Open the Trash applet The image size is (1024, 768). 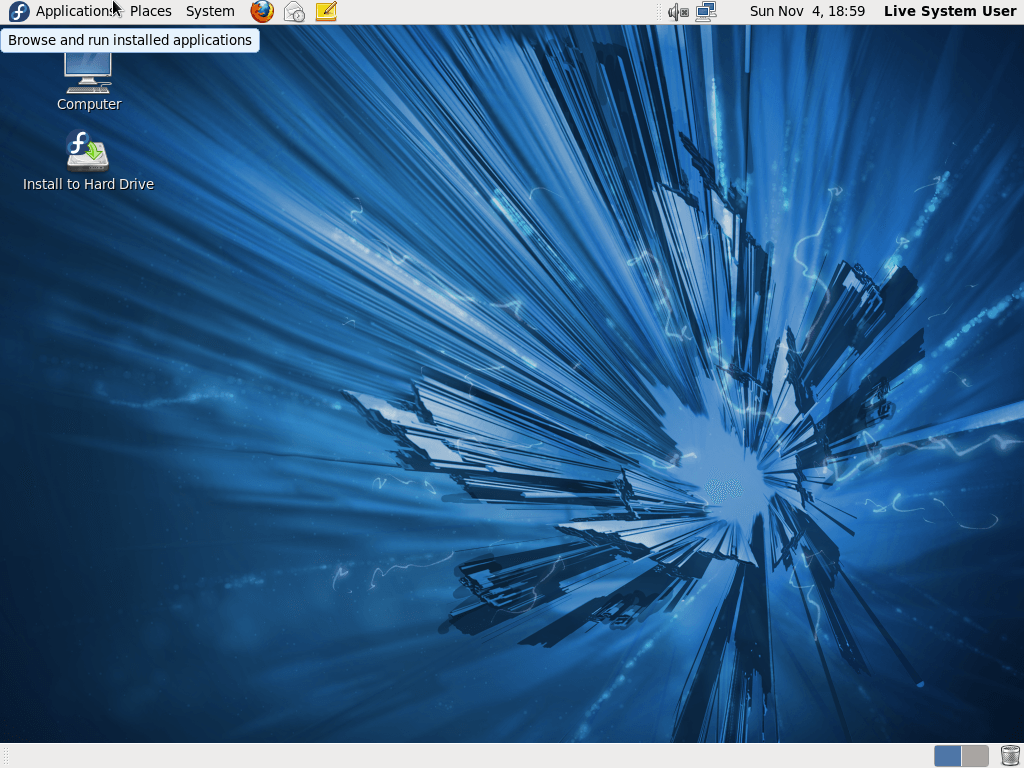1010,756
